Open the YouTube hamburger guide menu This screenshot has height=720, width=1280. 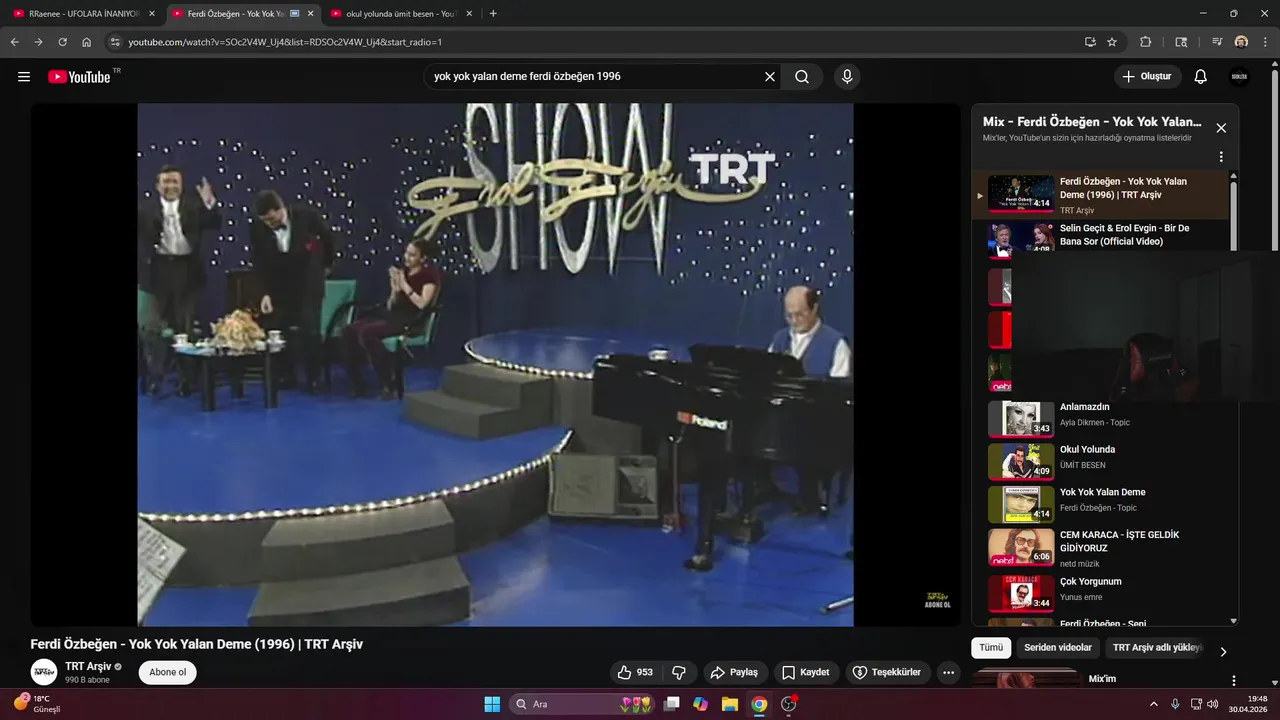pyautogui.click(x=24, y=77)
